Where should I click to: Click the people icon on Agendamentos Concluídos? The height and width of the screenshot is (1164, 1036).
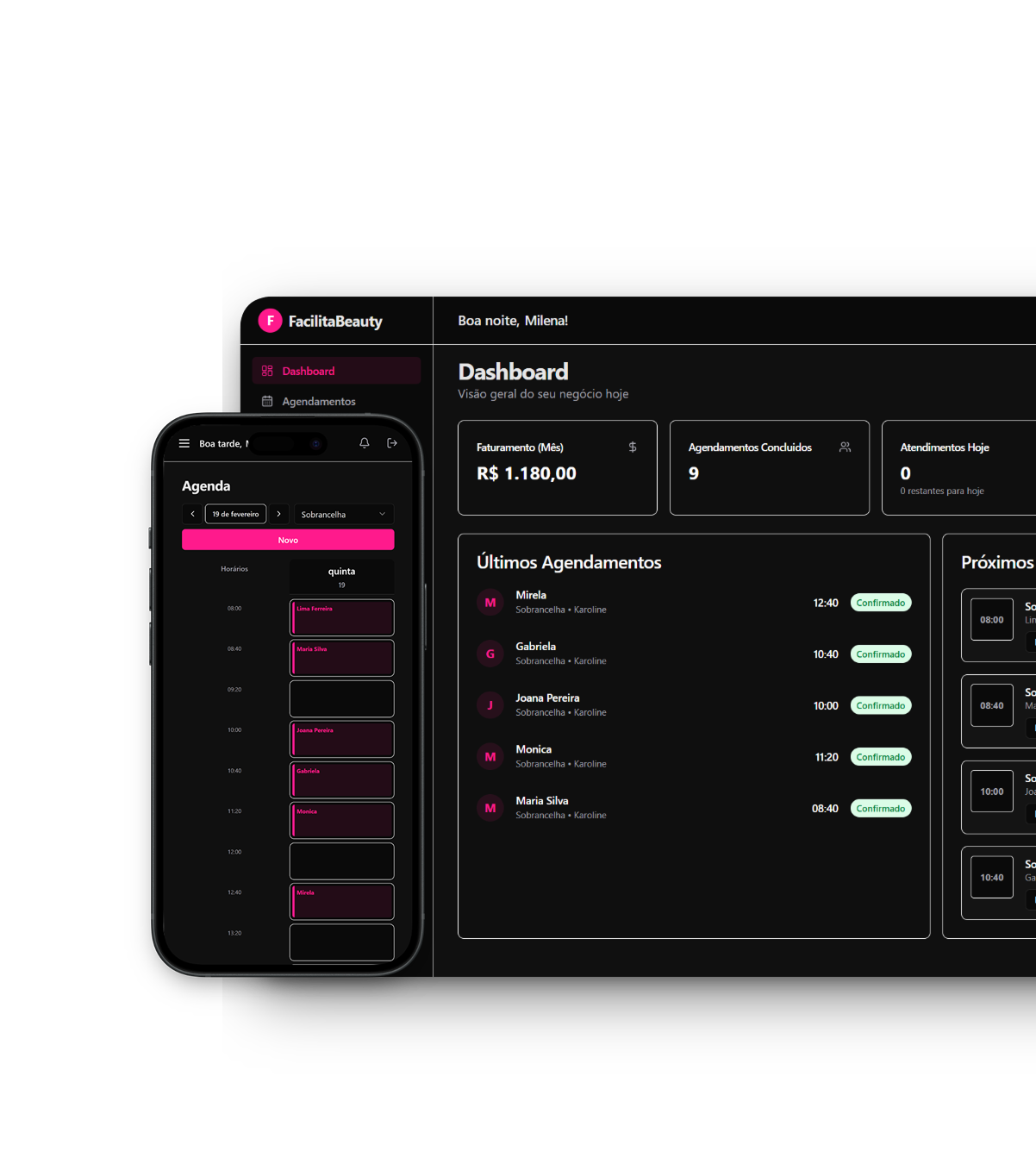click(844, 447)
